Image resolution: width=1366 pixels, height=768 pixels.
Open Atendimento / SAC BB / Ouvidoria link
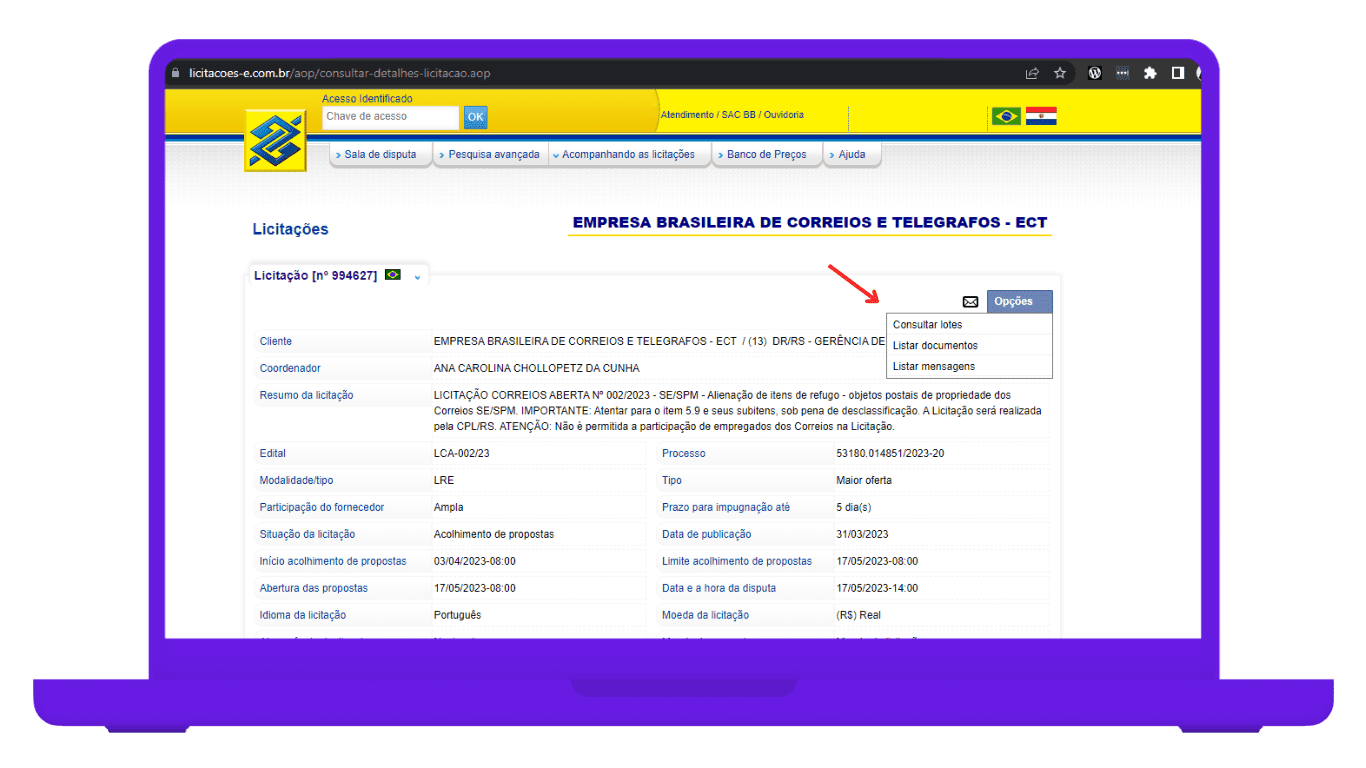[732, 115]
